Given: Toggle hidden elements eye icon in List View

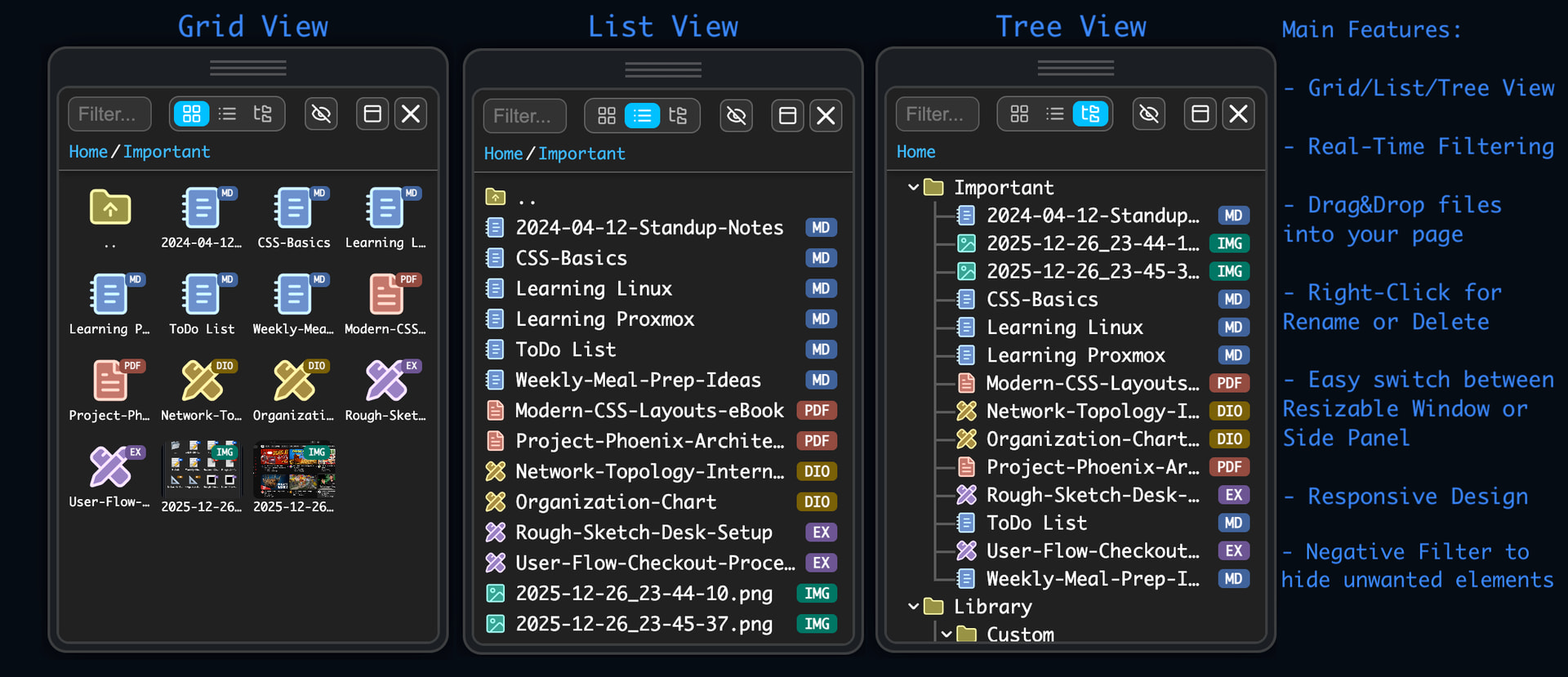Looking at the screenshot, I should tap(736, 116).
